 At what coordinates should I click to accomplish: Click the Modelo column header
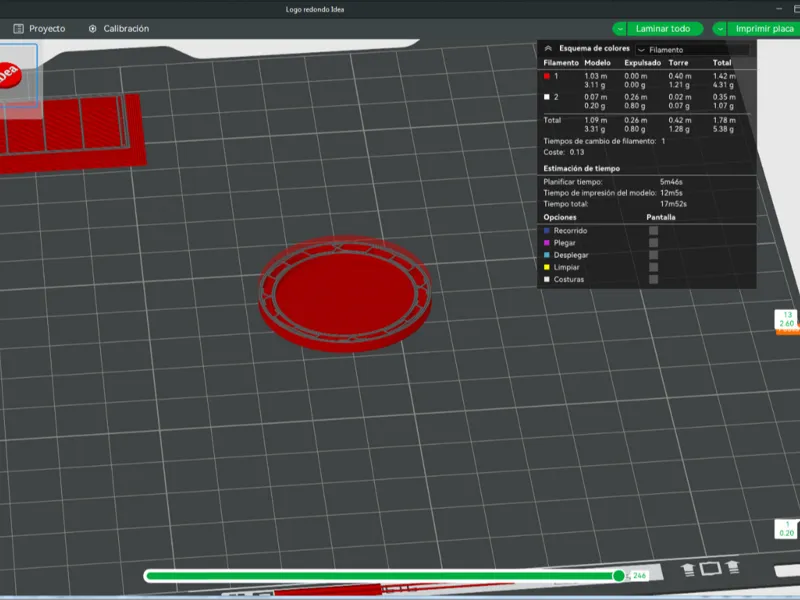click(597, 63)
